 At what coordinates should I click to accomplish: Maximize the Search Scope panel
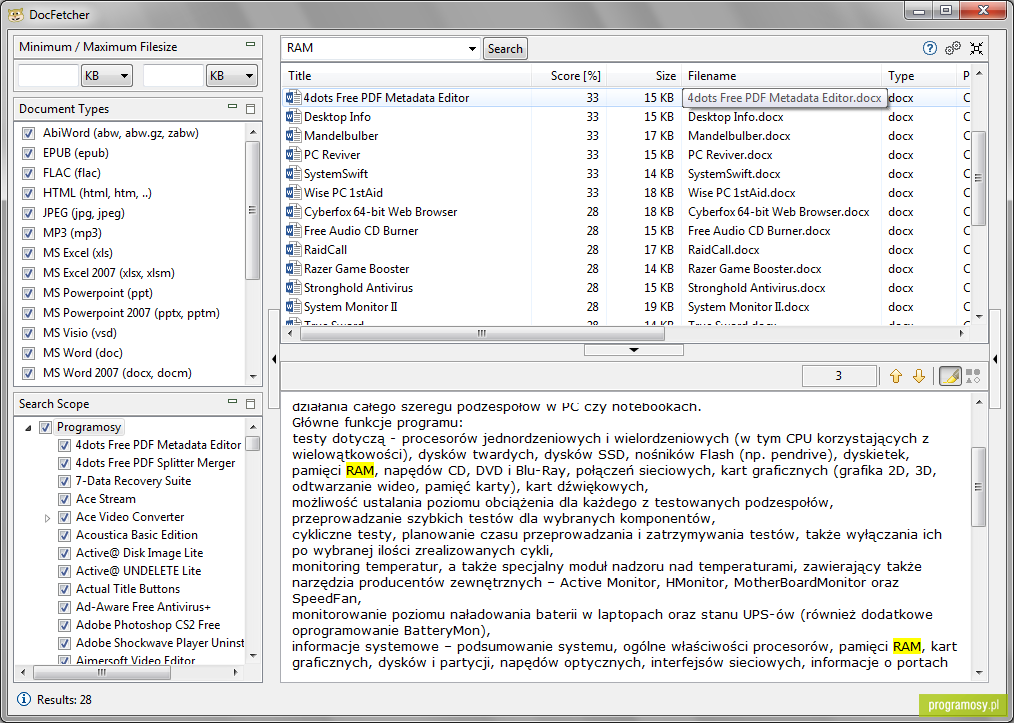click(251, 404)
